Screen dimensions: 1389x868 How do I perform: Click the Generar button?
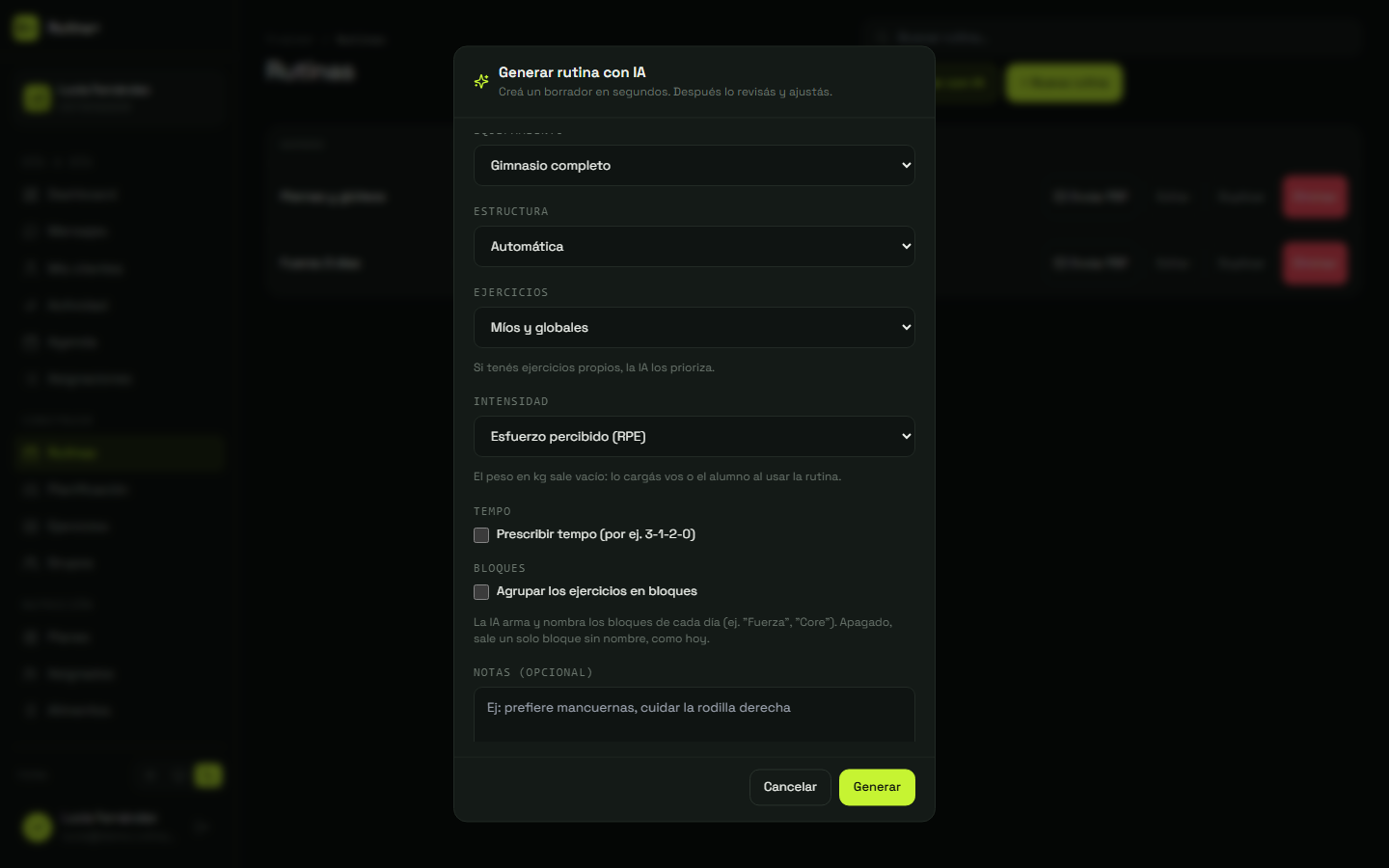coord(877,787)
